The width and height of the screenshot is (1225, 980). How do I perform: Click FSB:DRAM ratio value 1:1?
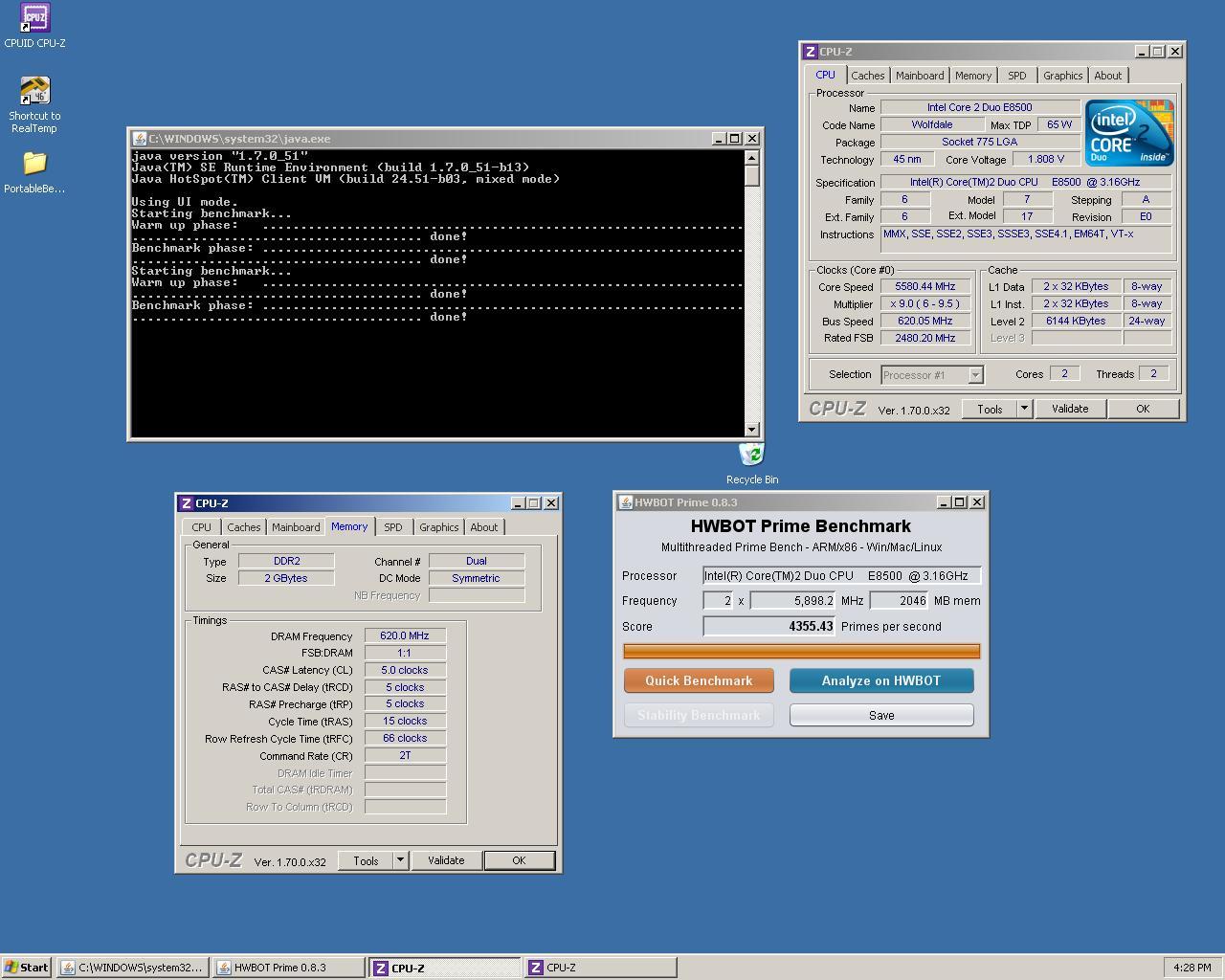(x=405, y=653)
